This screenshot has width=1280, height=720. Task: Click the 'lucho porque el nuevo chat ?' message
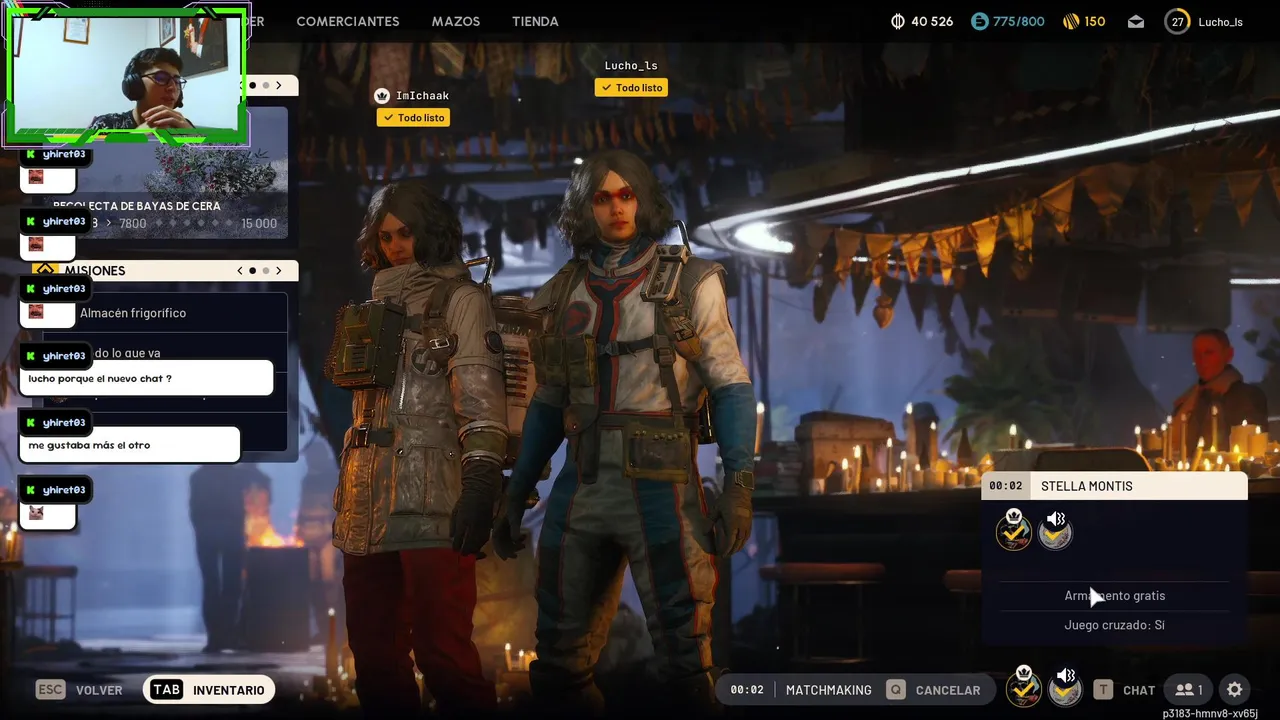146,379
